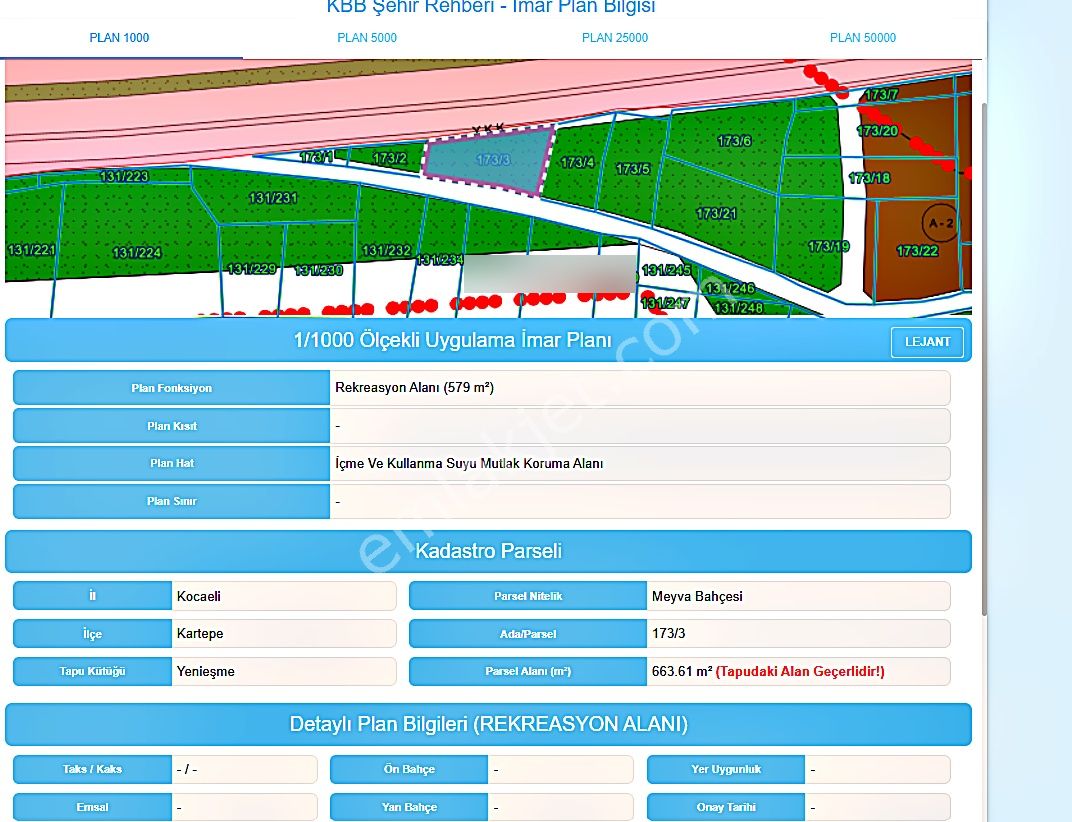Click parcel 131/224 on the map

[x=137, y=253]
